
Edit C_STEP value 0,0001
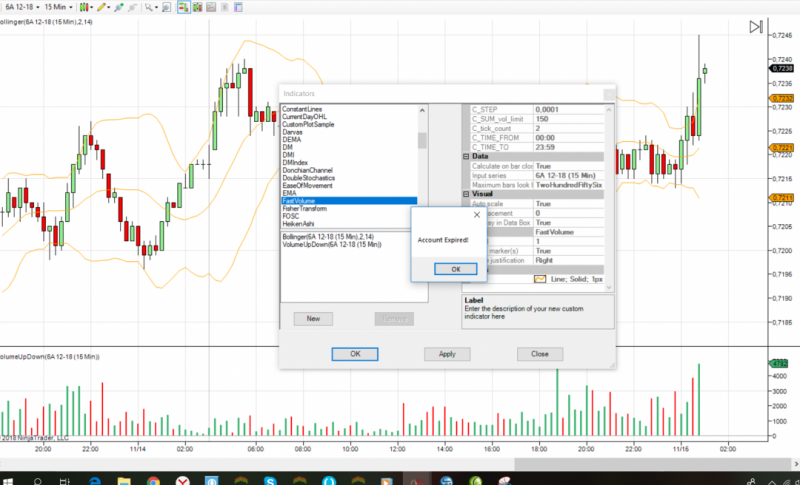coord(569,110)
